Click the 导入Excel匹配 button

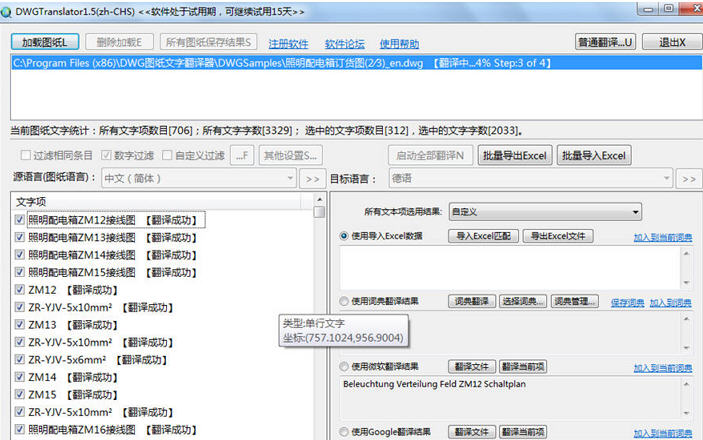click(x=483, y=236)
